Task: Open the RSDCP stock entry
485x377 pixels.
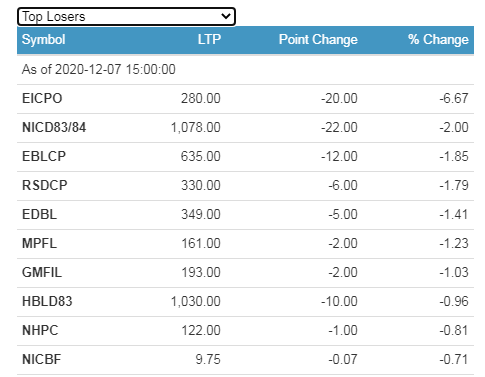Action: (x=45, y=185)
